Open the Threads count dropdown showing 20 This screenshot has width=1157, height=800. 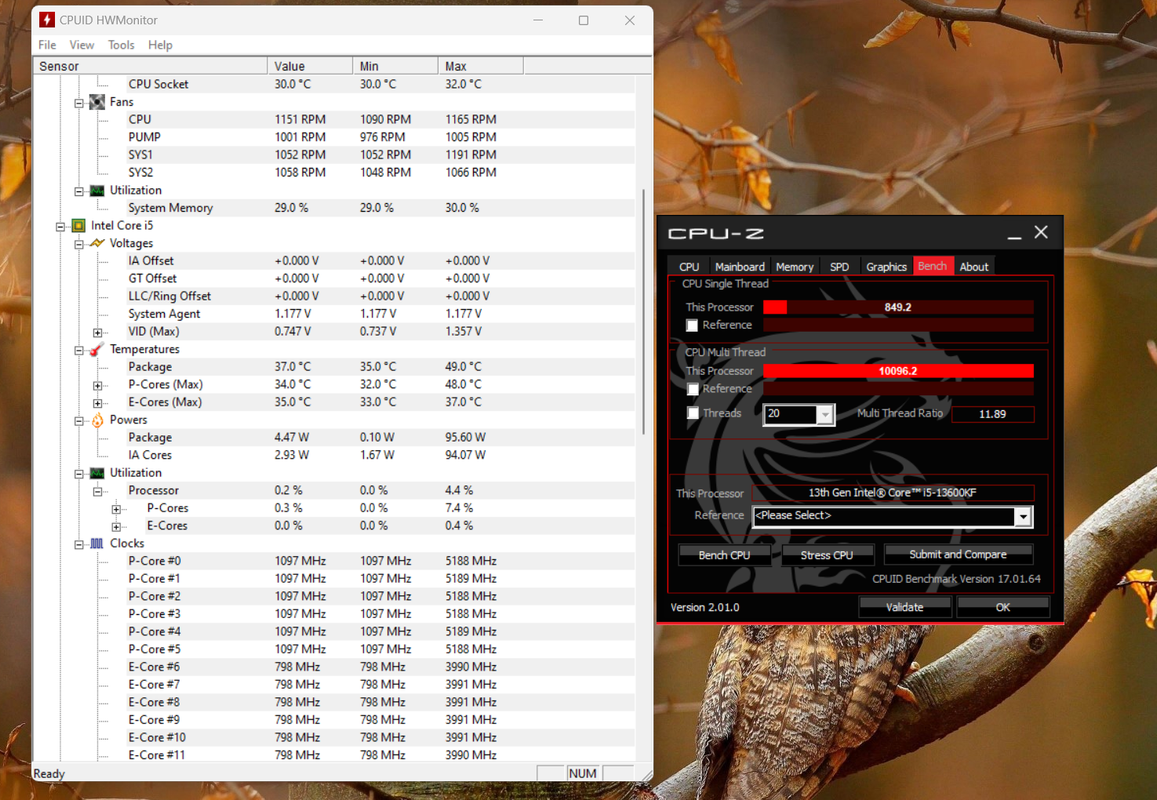coord(826,415)
